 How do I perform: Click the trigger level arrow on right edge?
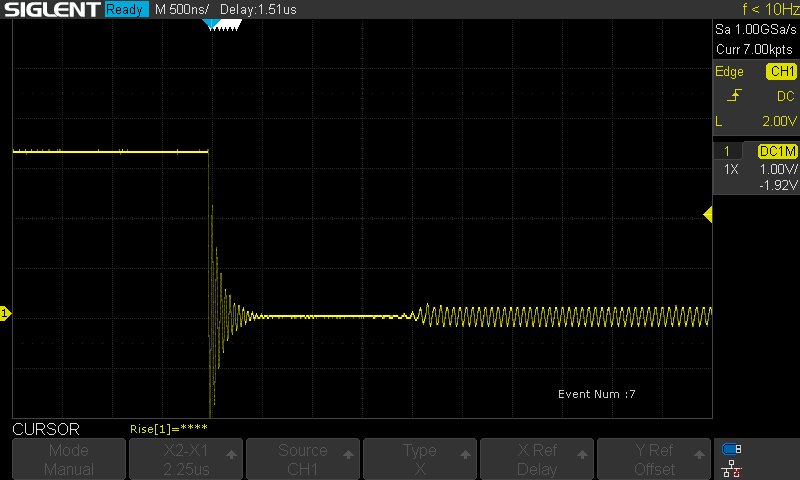(708, 215)
